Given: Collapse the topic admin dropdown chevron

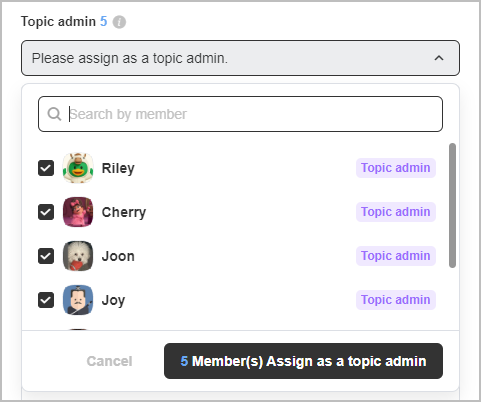Looking at the screenshot, I should [x=439, y=58].
